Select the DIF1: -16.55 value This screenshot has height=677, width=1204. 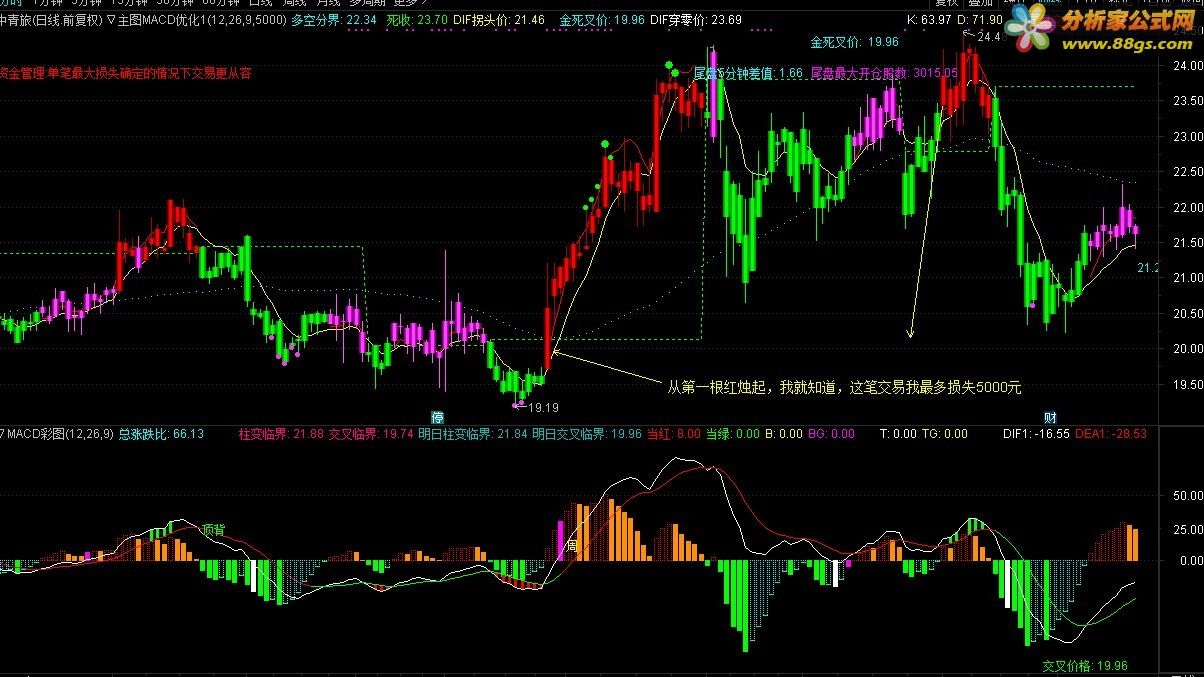[x=1037, y=434]
